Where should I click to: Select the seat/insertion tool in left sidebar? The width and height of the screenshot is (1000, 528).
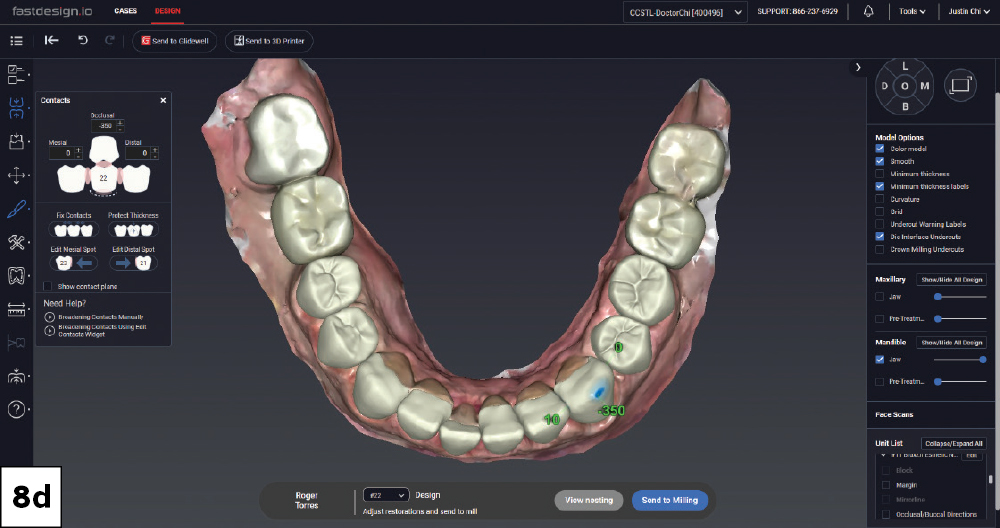tap(17, 142)
